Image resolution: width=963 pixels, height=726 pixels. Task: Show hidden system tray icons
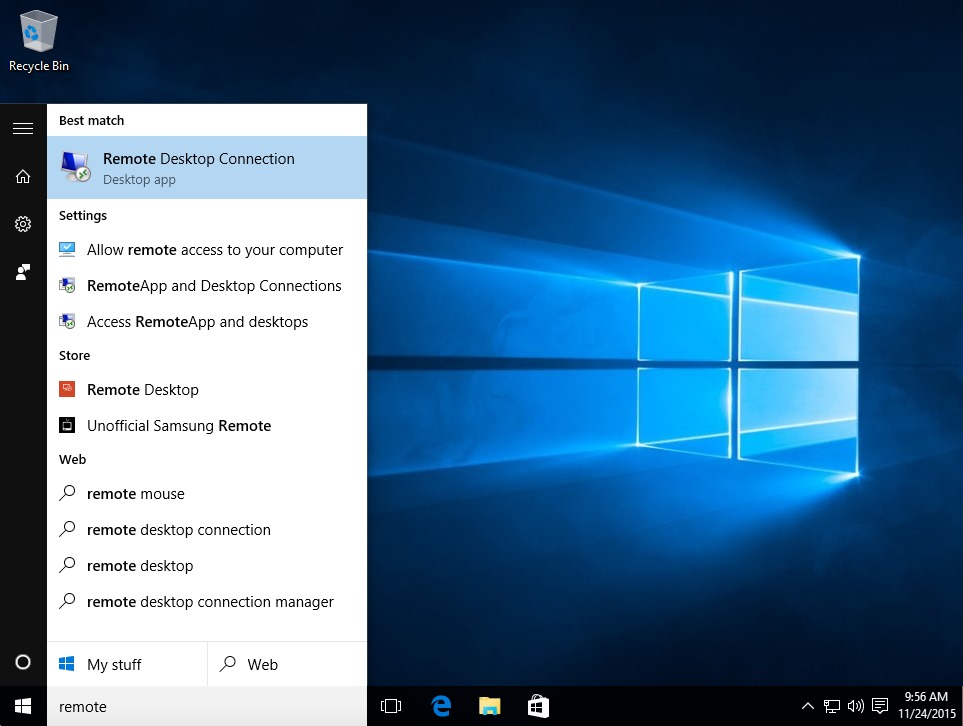tap(808, 706)
